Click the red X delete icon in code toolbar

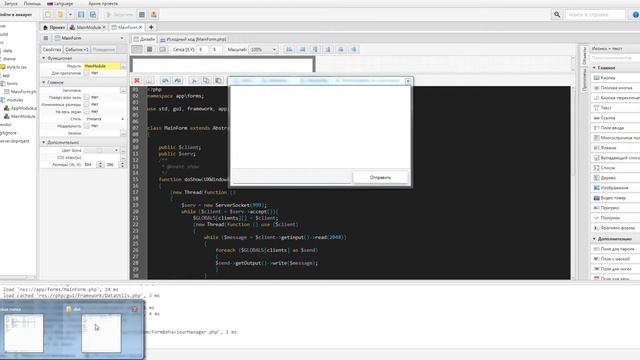(137, 80)
